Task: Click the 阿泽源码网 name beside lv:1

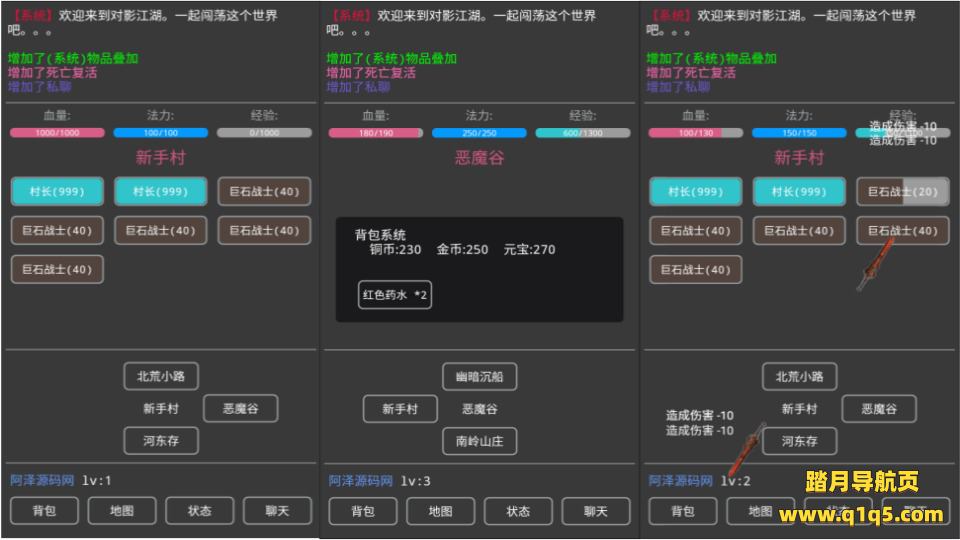Action: click(41, 481)
